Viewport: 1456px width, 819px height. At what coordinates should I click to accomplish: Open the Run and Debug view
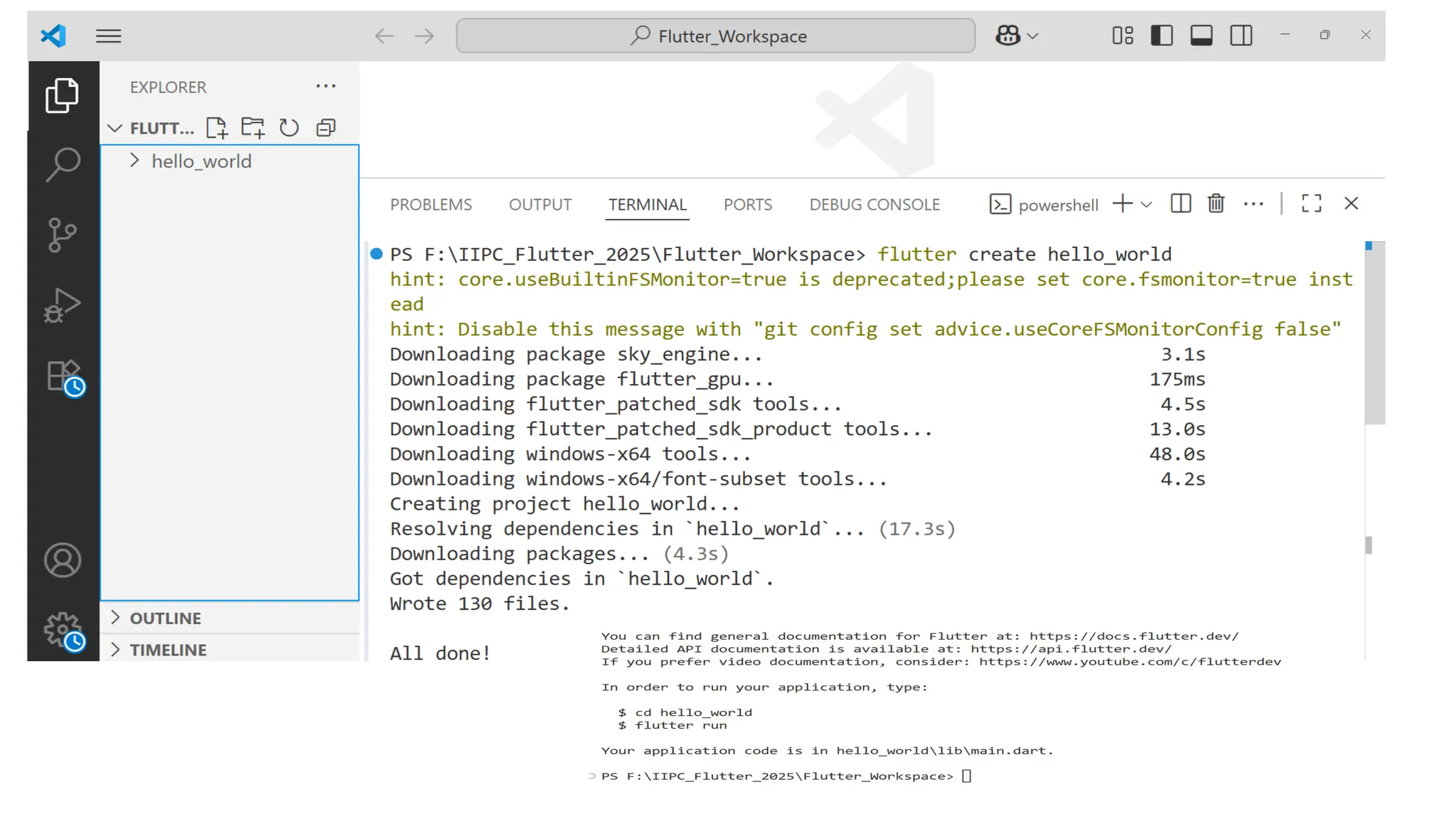click(63, 306)
